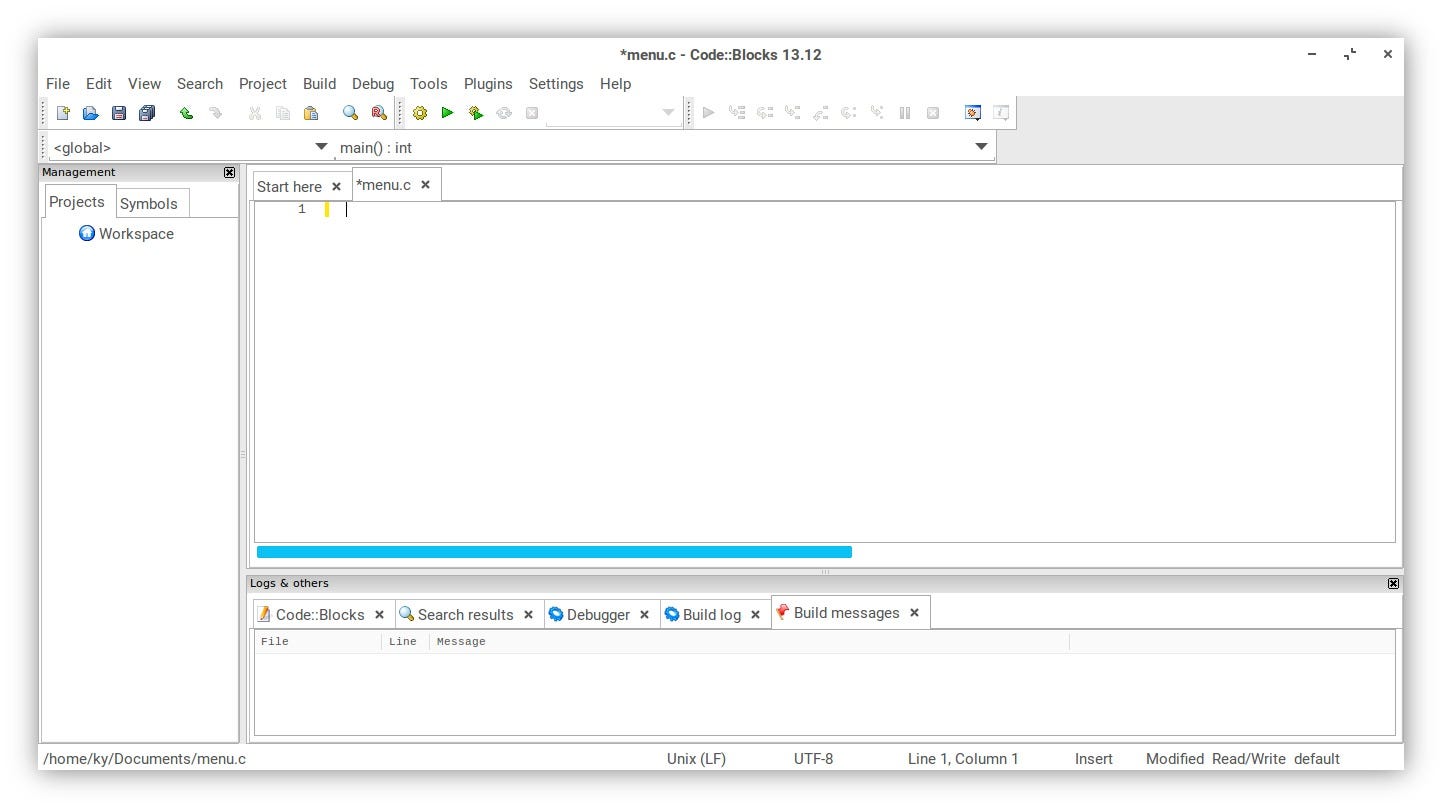Open the Plugins menu
Viewport: 1444px width, 810px height.
tap(488, 84)
